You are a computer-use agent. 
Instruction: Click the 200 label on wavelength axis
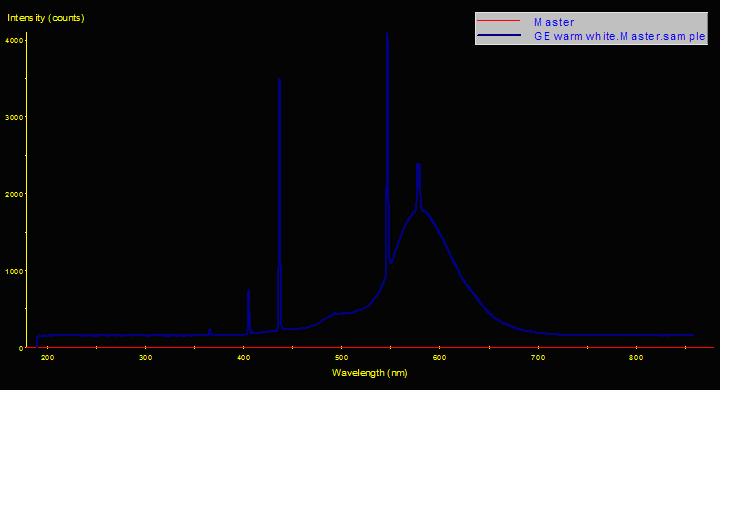coord(47,357)
